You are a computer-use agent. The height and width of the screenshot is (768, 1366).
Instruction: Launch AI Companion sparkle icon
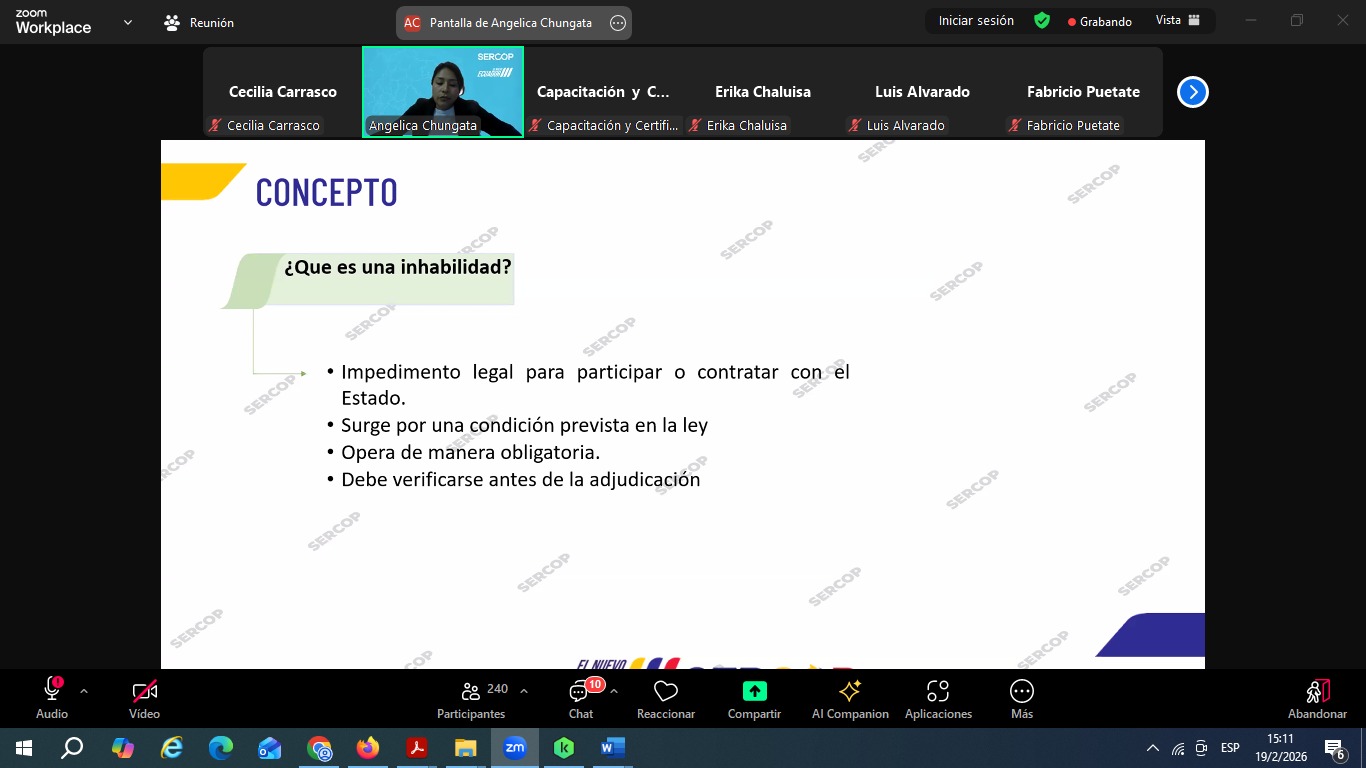coord(850,692)
